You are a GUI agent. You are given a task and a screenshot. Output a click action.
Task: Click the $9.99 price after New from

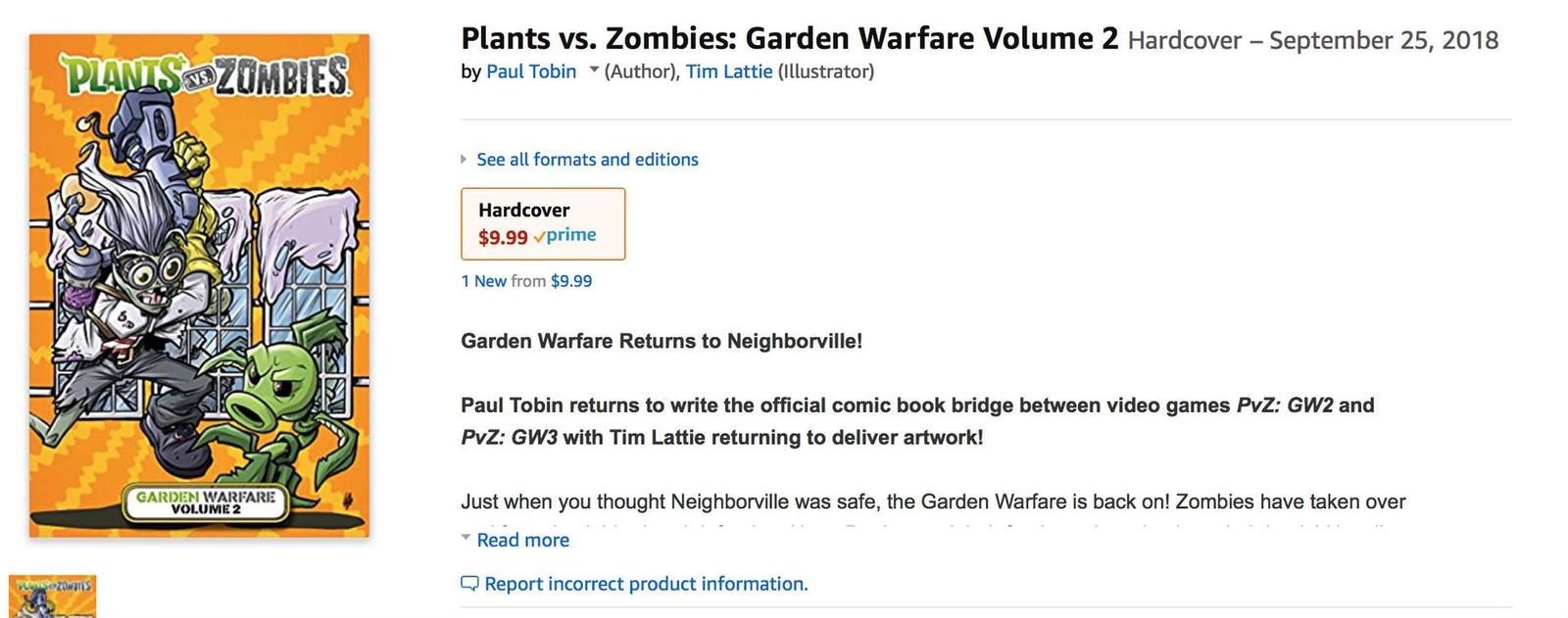point(571,281)
